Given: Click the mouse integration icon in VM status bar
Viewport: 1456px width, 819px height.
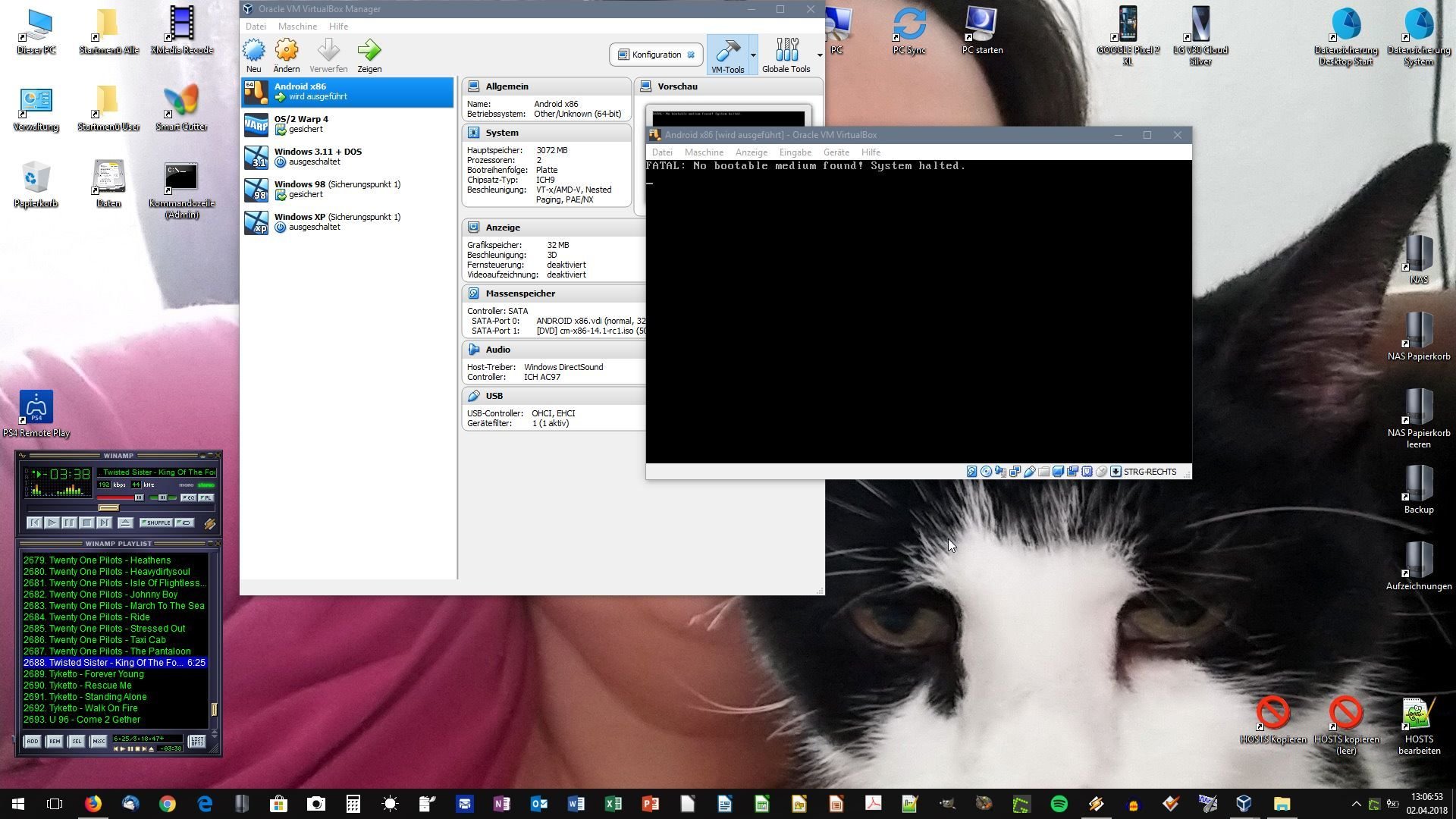Looking at the screenshot, I should click(1101, 472).
